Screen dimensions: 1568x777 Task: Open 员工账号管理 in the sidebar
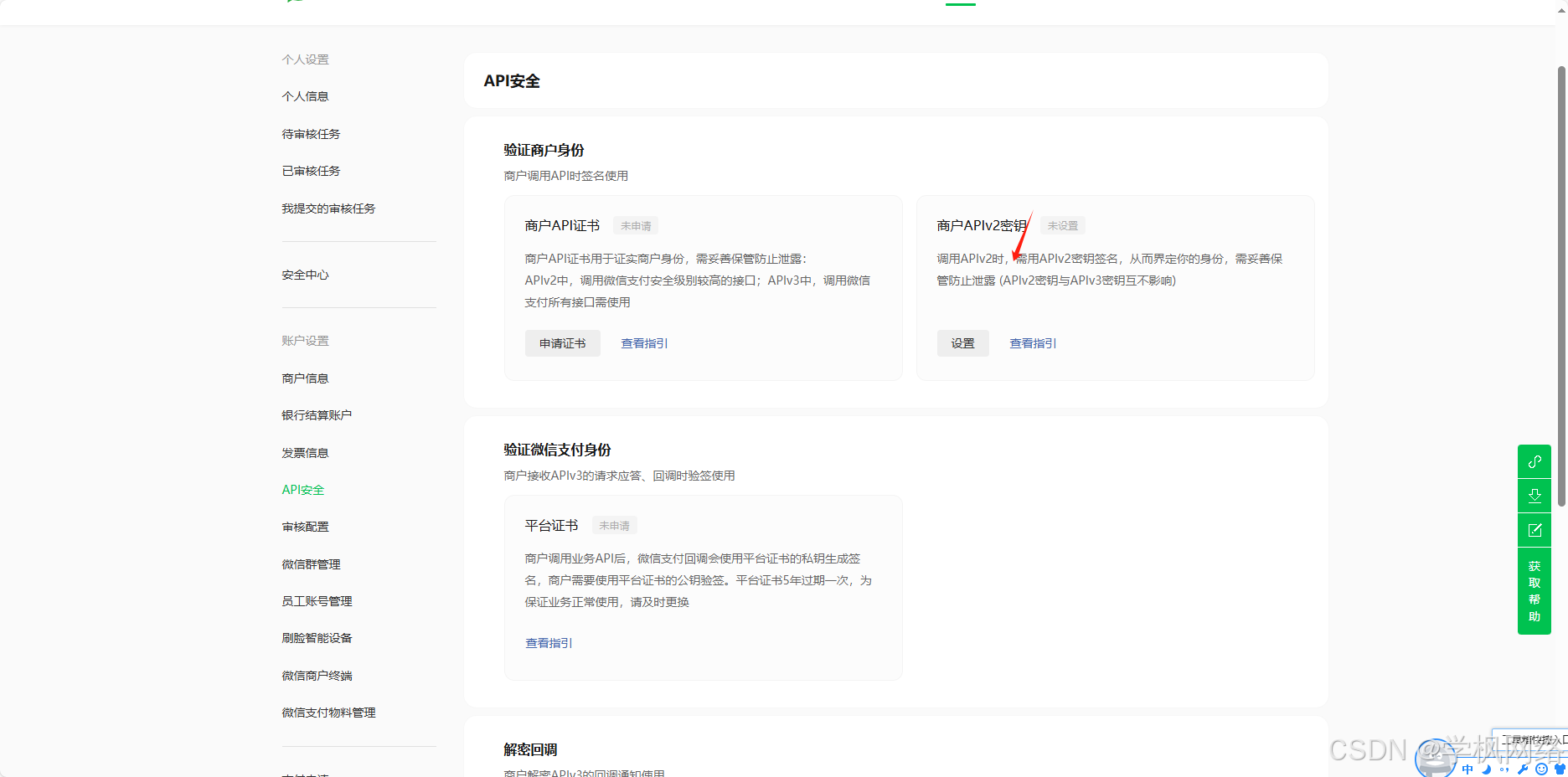click(x=317, y=601)
